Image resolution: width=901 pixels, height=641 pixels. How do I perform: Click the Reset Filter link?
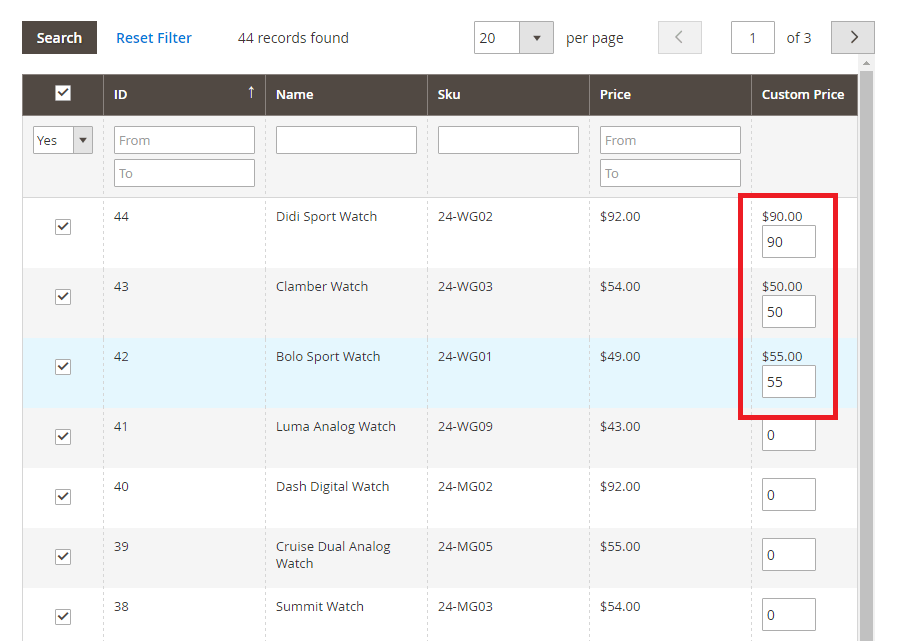(x=154, y=38)
